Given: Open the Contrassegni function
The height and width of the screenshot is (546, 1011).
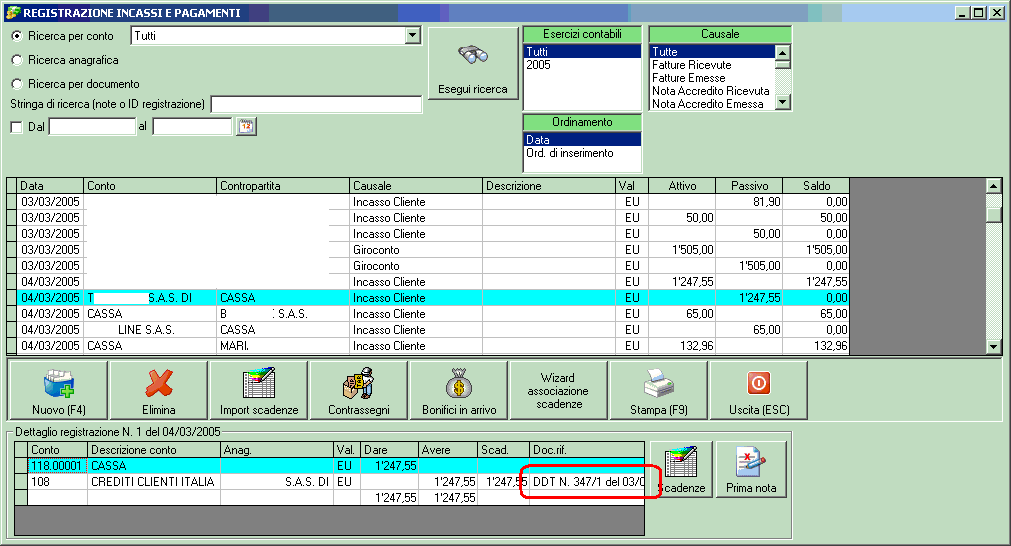Looking at the screenshot, I should pos(358,391).
